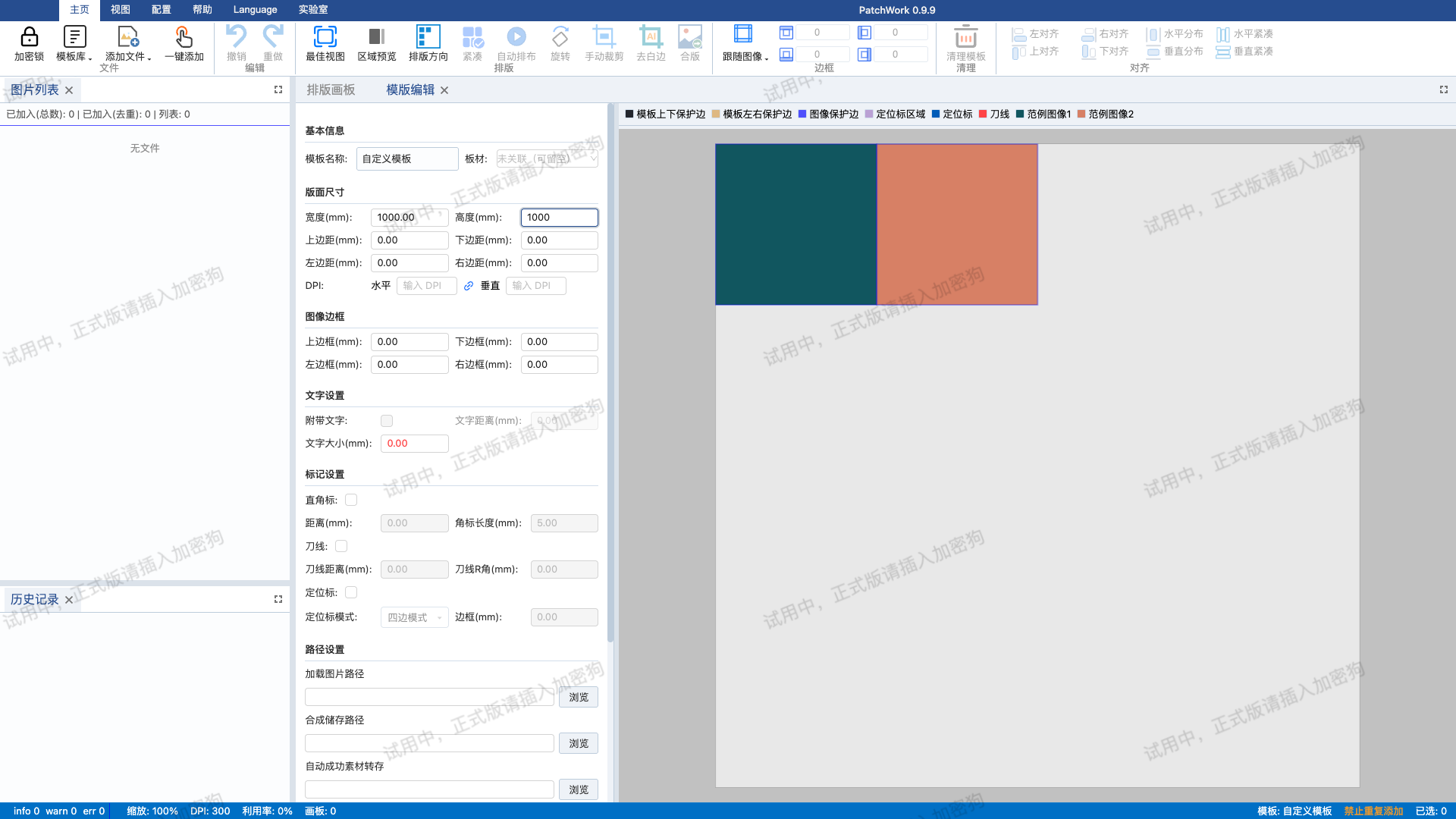This screenshot has width=1456, height=819.
Task: Click 浏览 for 合成储存路径
Action: (579, 743)
